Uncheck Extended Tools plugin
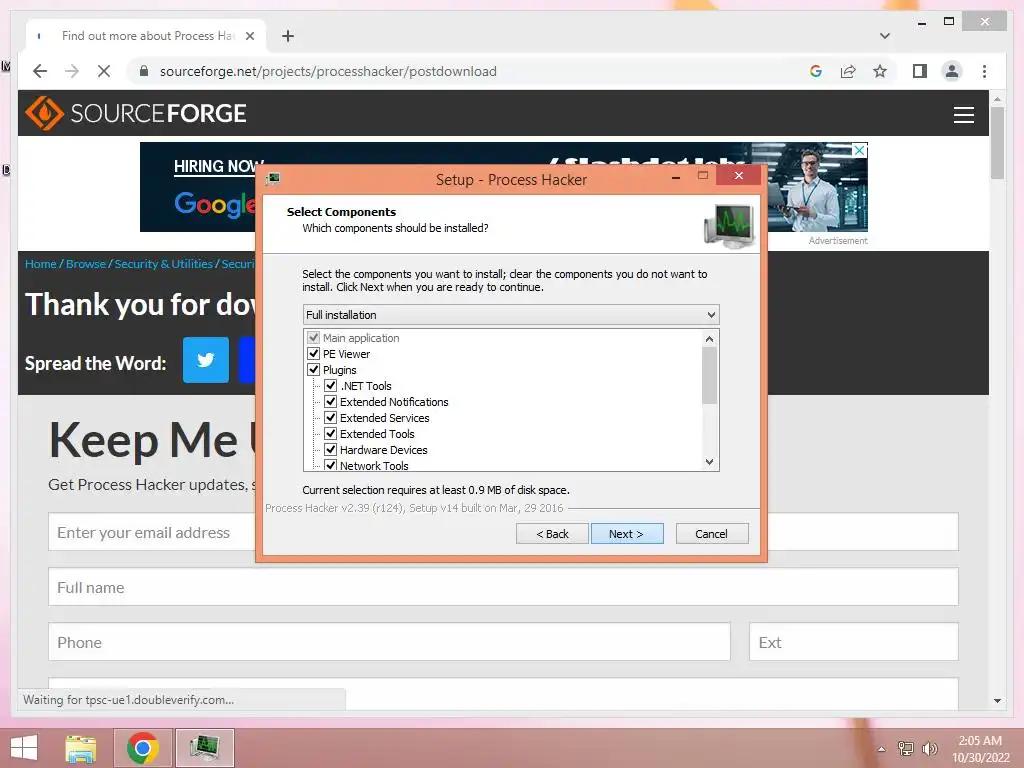The image size is (1024, 768). click(330, 434)
